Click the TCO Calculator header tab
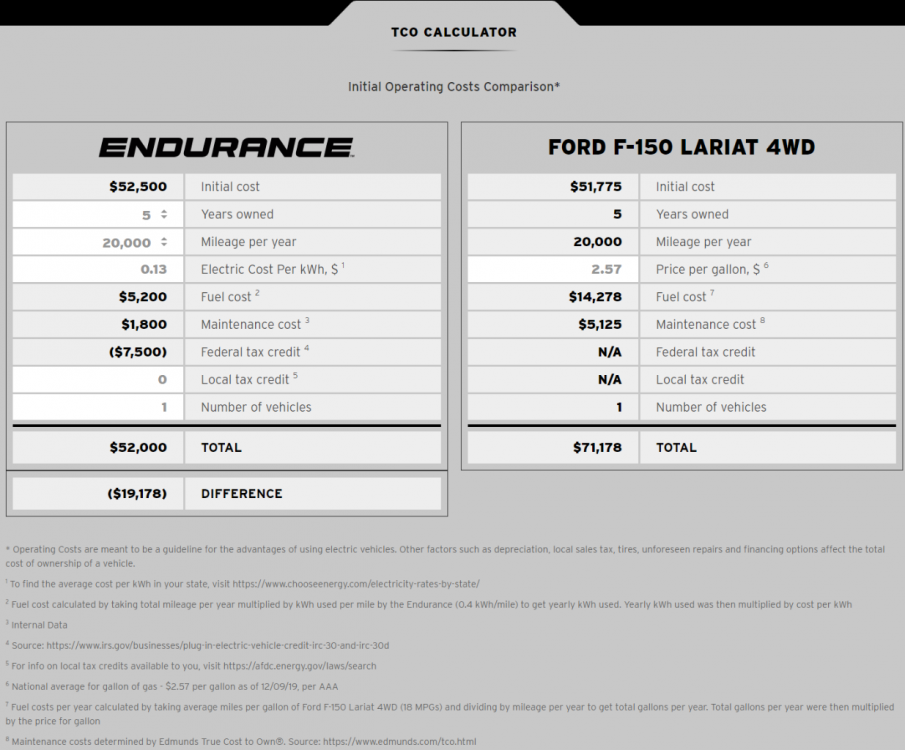 [x=453, y=32]
